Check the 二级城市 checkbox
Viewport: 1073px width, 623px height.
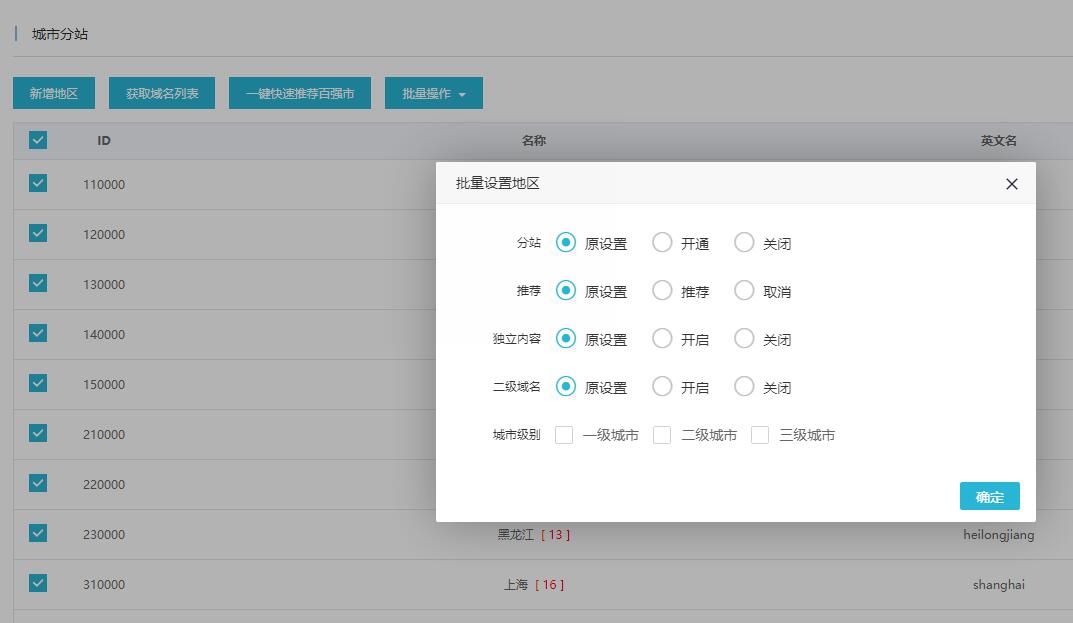tap(662, 435)
